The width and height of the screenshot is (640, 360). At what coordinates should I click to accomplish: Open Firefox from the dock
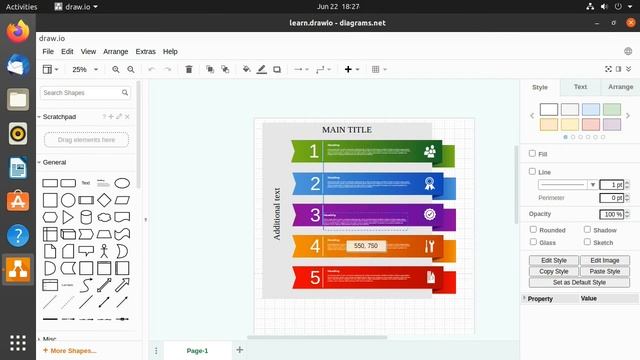[18, 31]
